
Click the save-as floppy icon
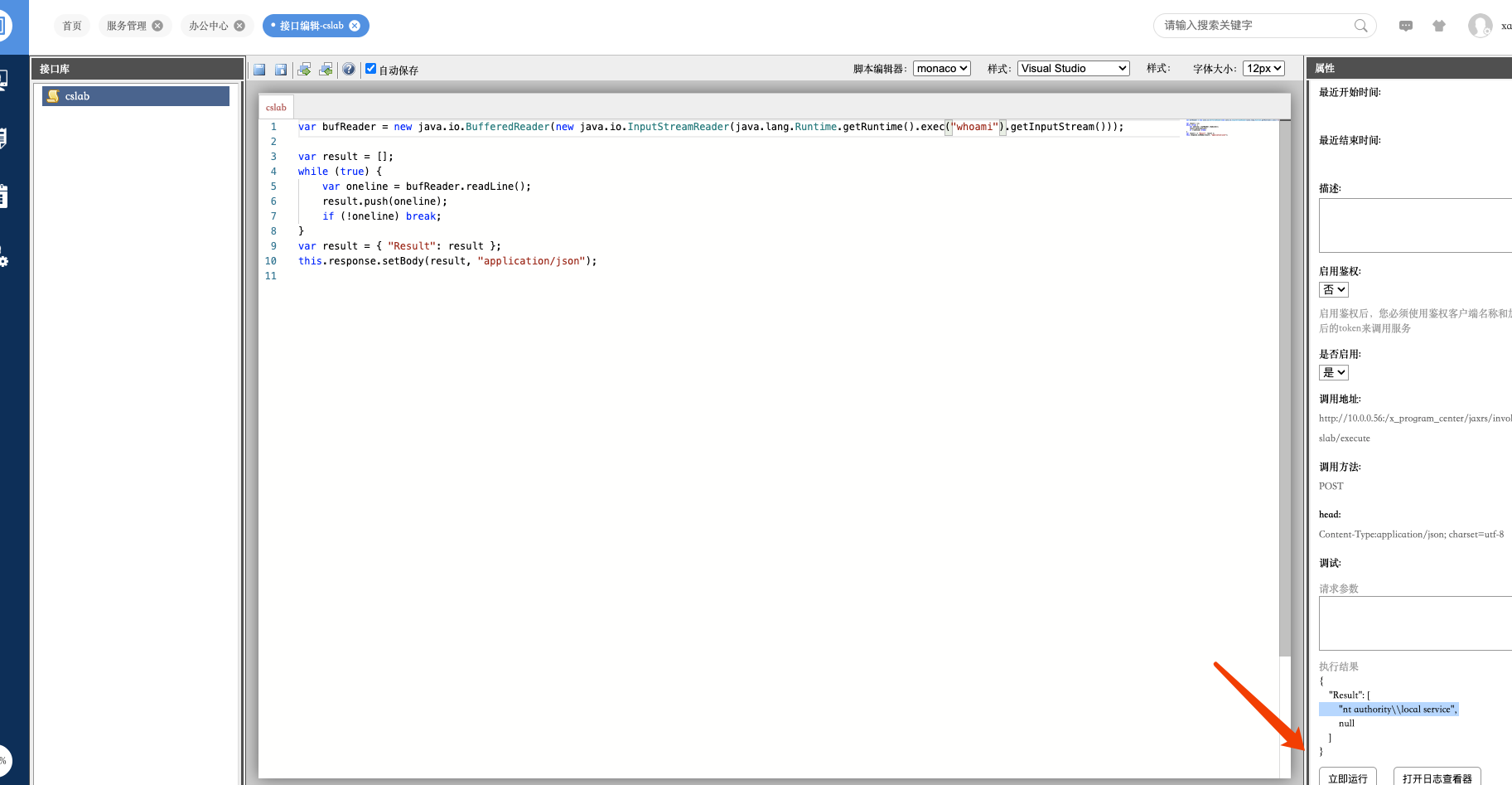pos(281,70)
